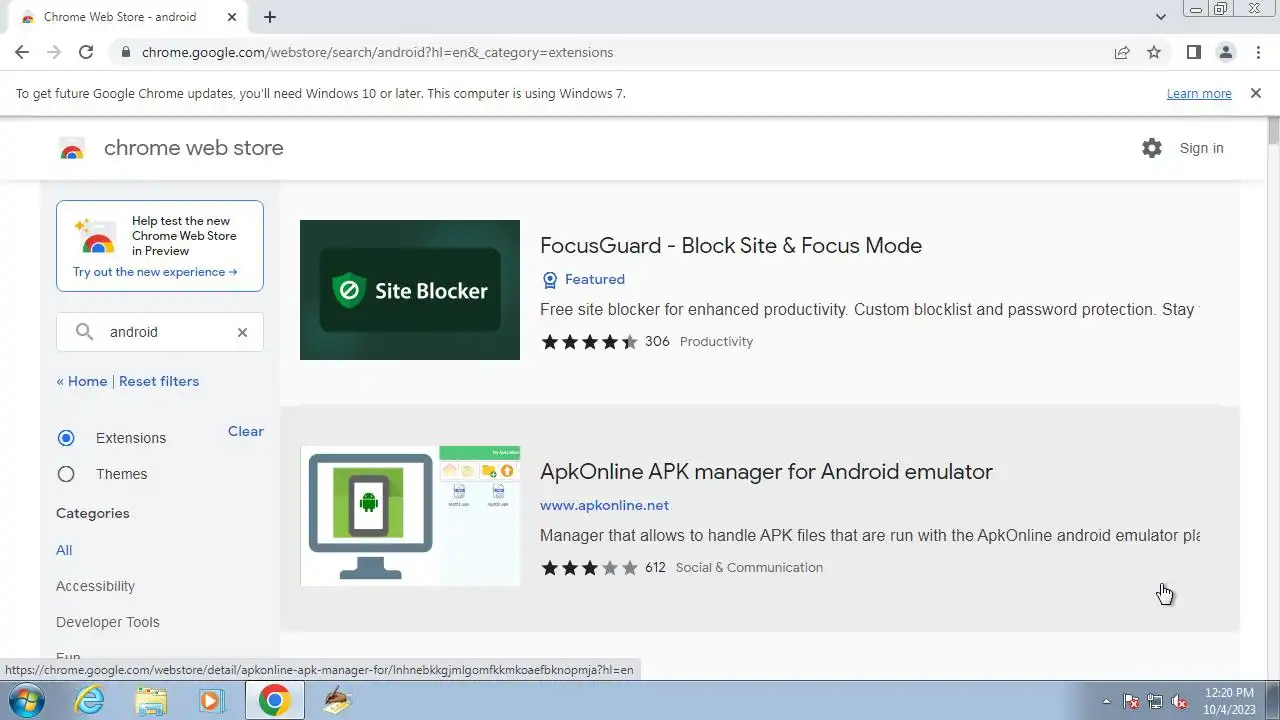Show hidden system tray icons
This screenshot has width=1280, height=720.
tap(1106, 702)
